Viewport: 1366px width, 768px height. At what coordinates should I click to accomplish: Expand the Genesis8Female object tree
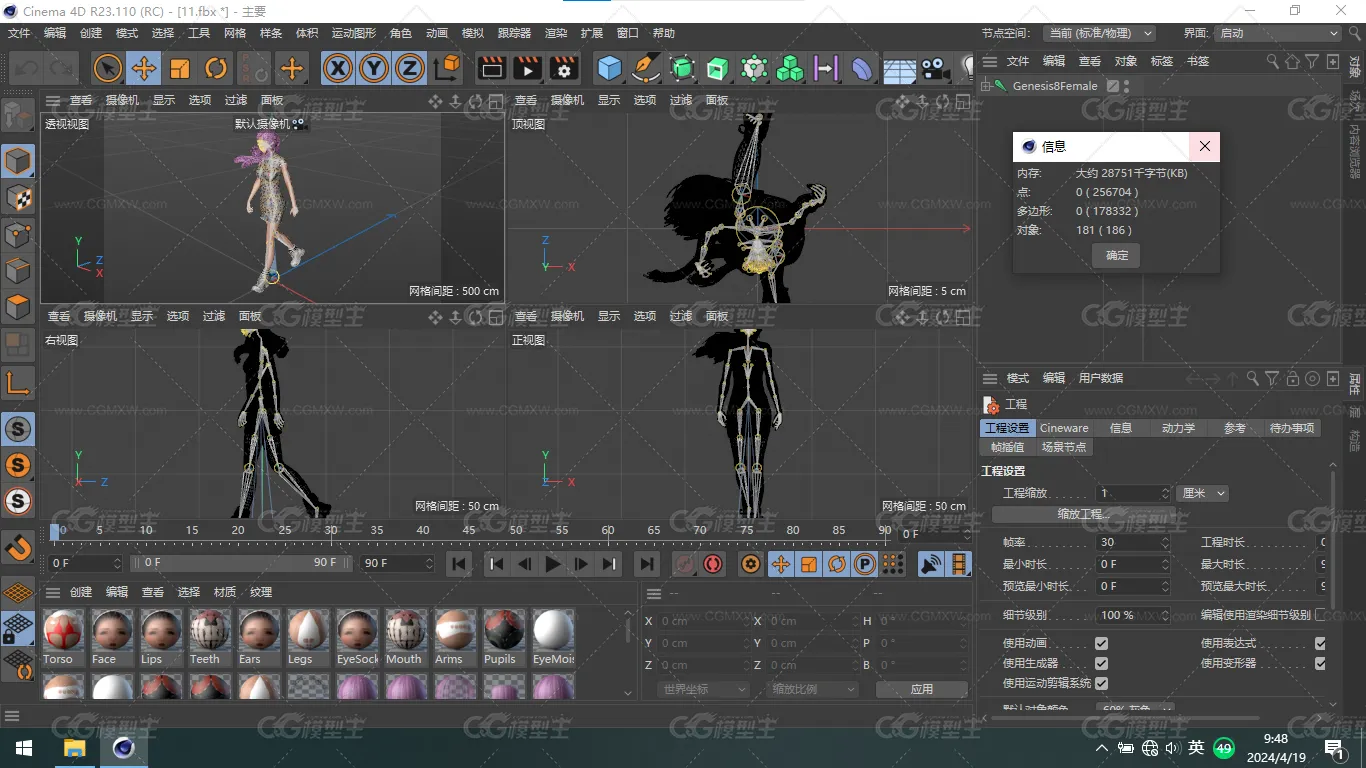tap(986, 86)
